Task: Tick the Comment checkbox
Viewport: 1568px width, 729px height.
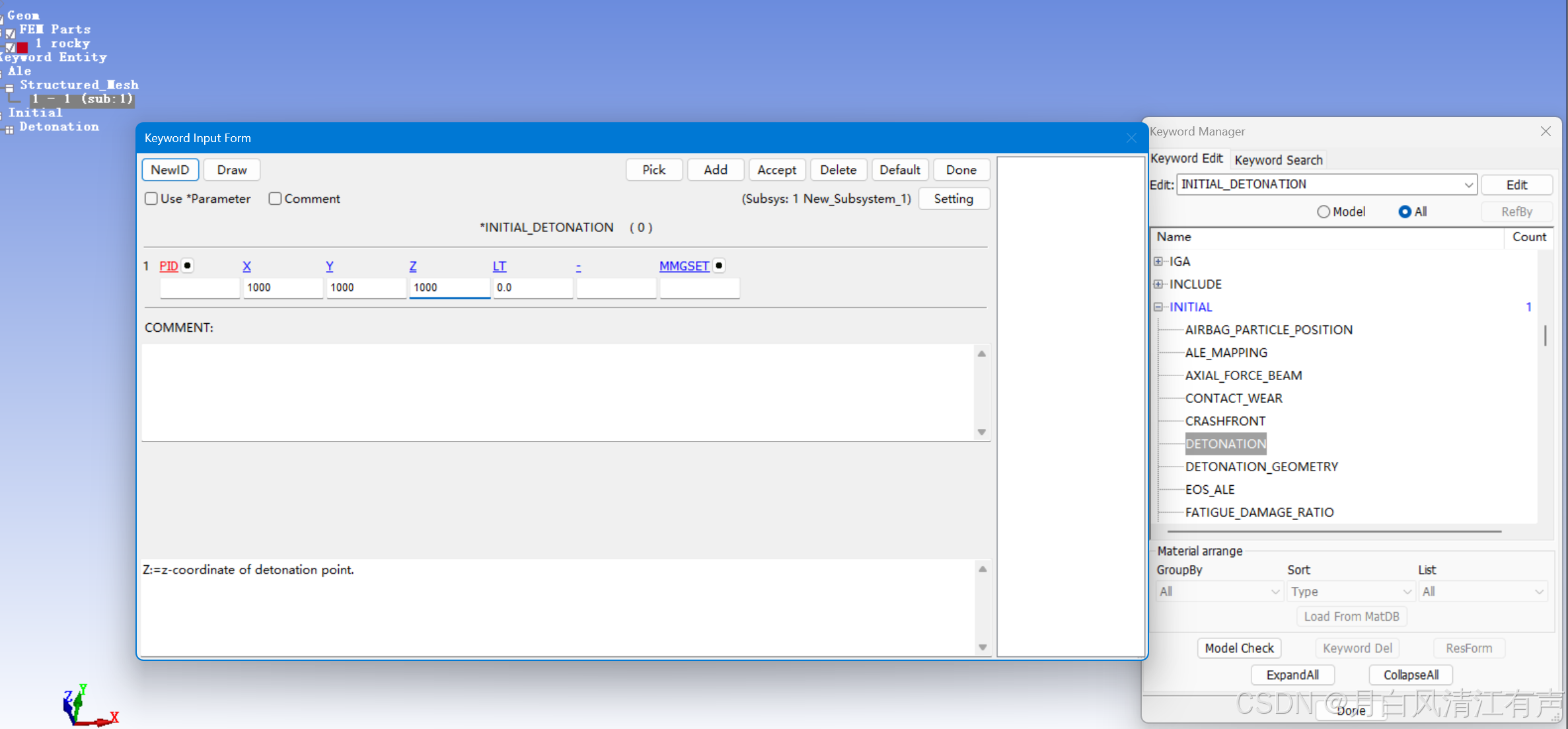Action: (x=275, y=199)
